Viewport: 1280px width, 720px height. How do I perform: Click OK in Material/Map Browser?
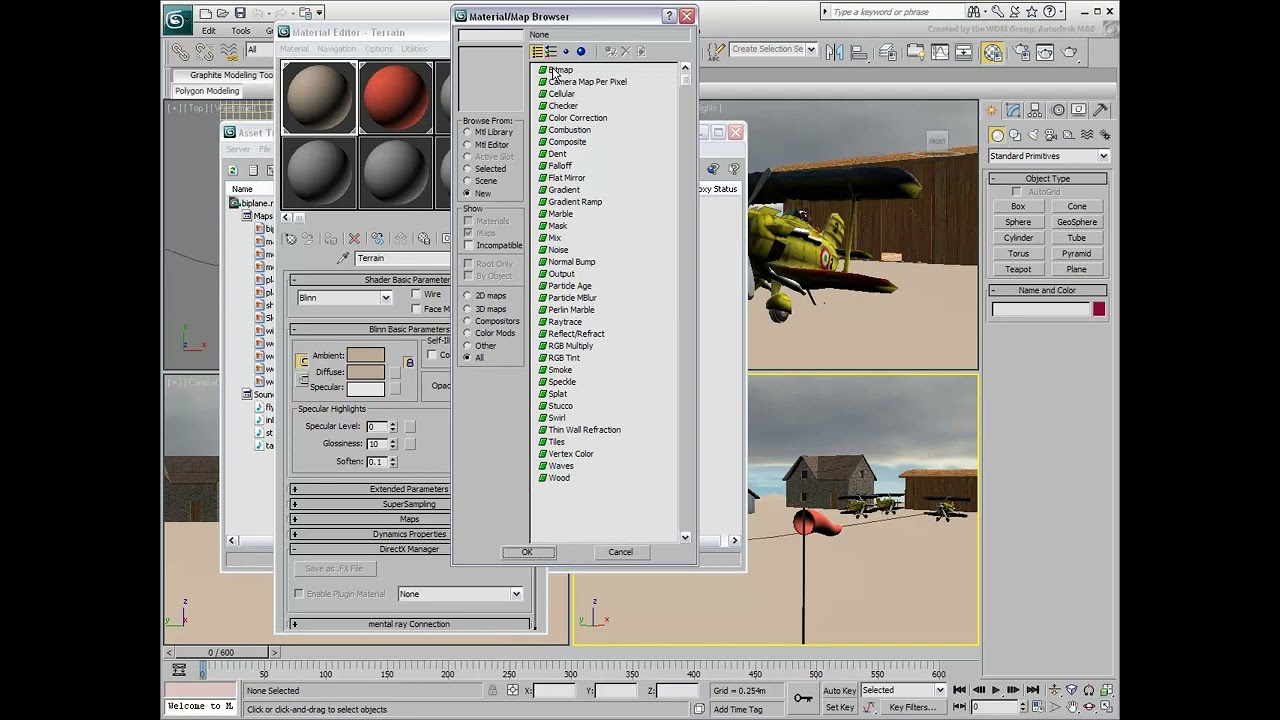point(527,552)
